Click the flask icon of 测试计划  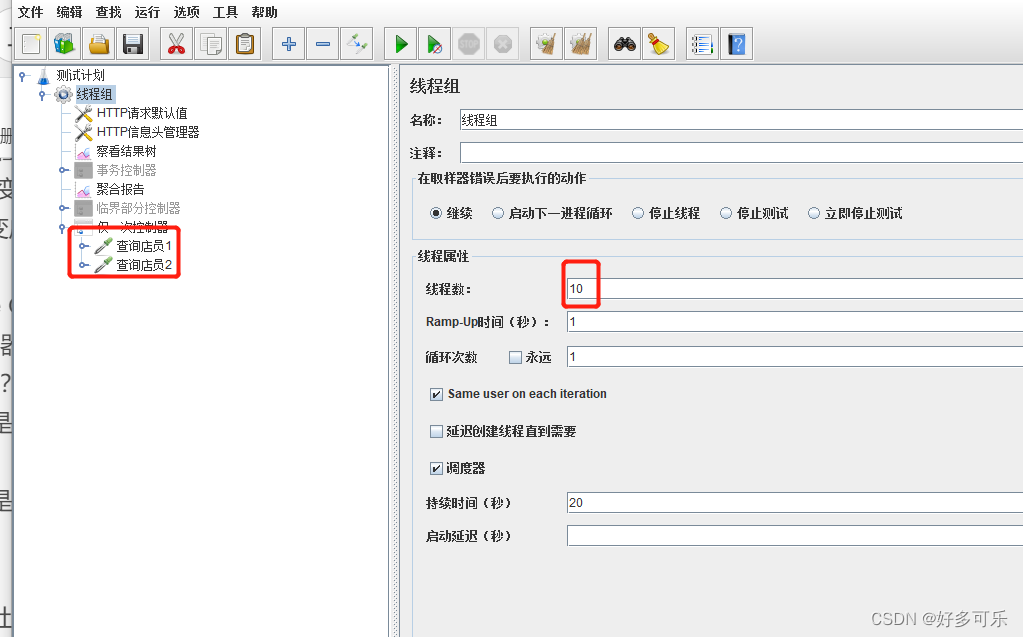pyautogui.click(x=44, y=76)
